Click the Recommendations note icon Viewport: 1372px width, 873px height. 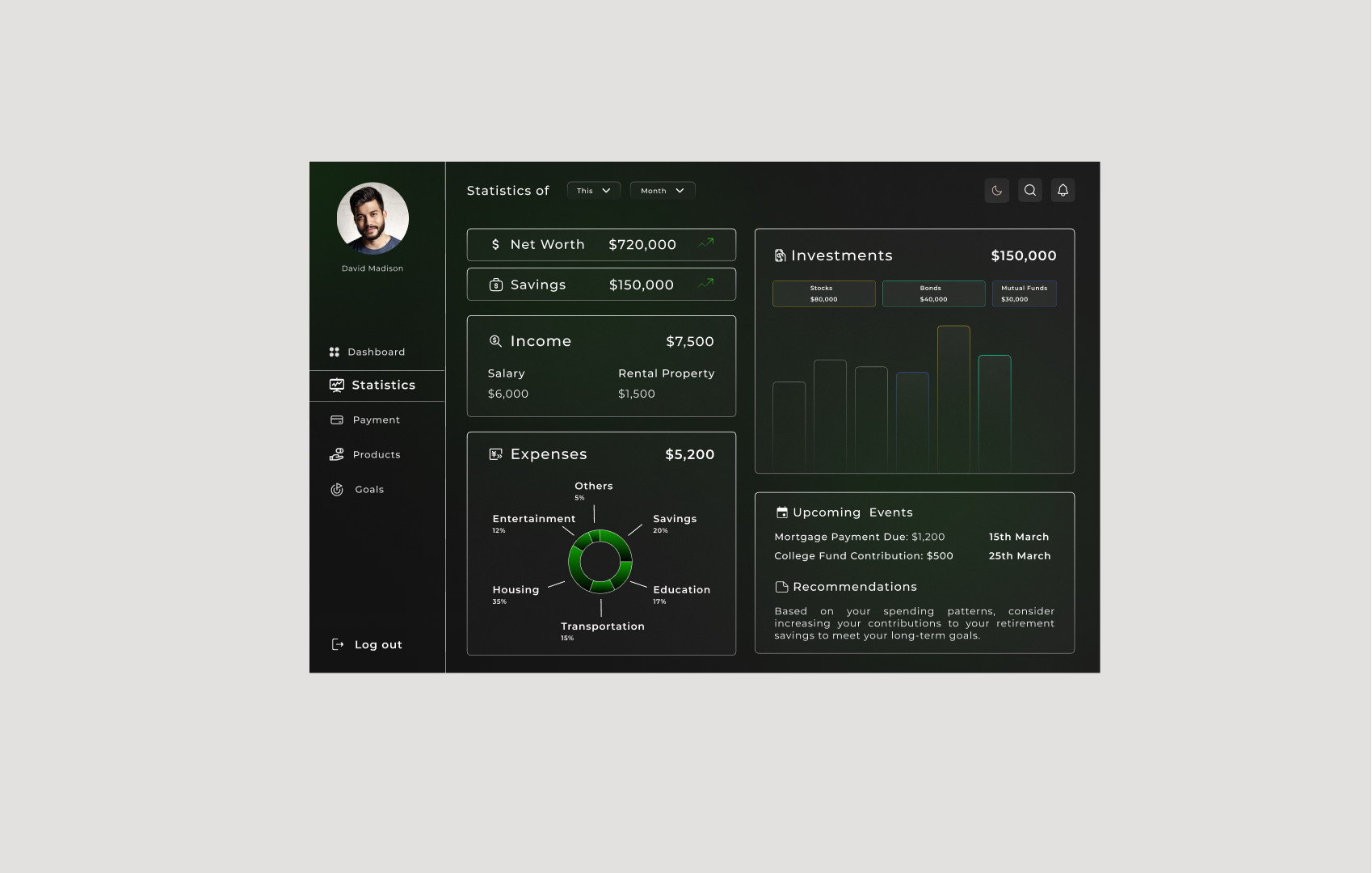[x=781, y=587]
